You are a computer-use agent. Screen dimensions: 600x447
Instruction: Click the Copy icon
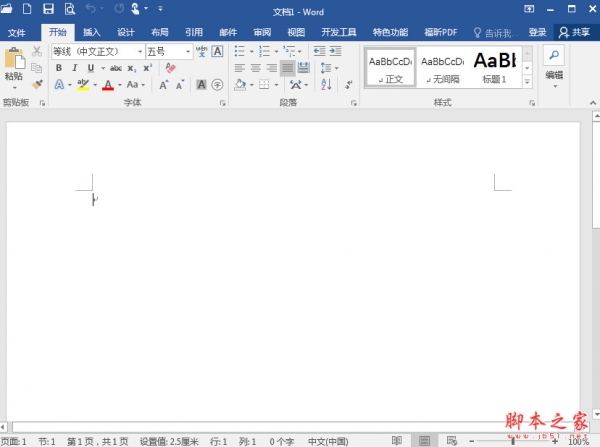coord(37,68)
